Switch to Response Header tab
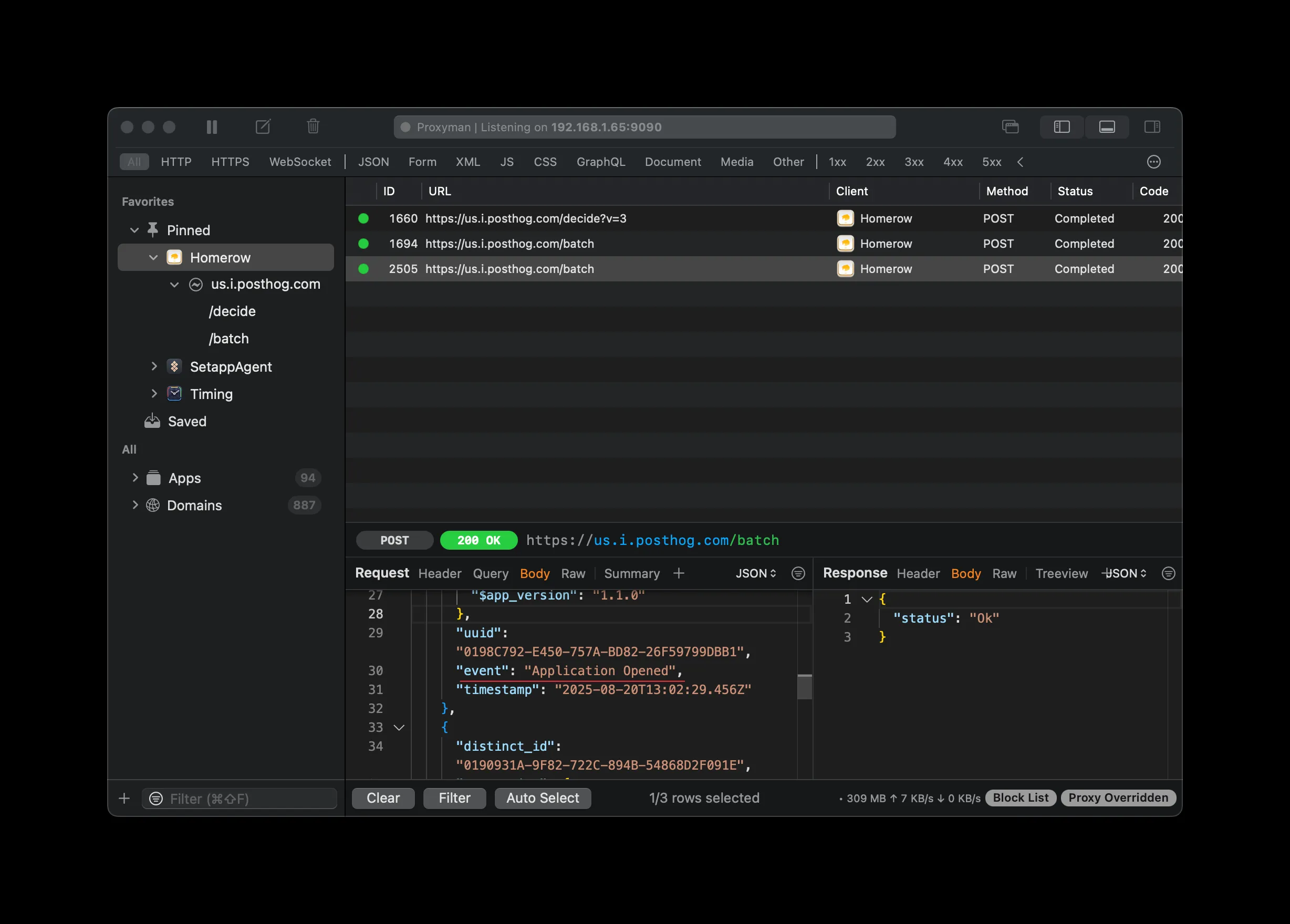The image size is (1290, 924). click(918, 574)
